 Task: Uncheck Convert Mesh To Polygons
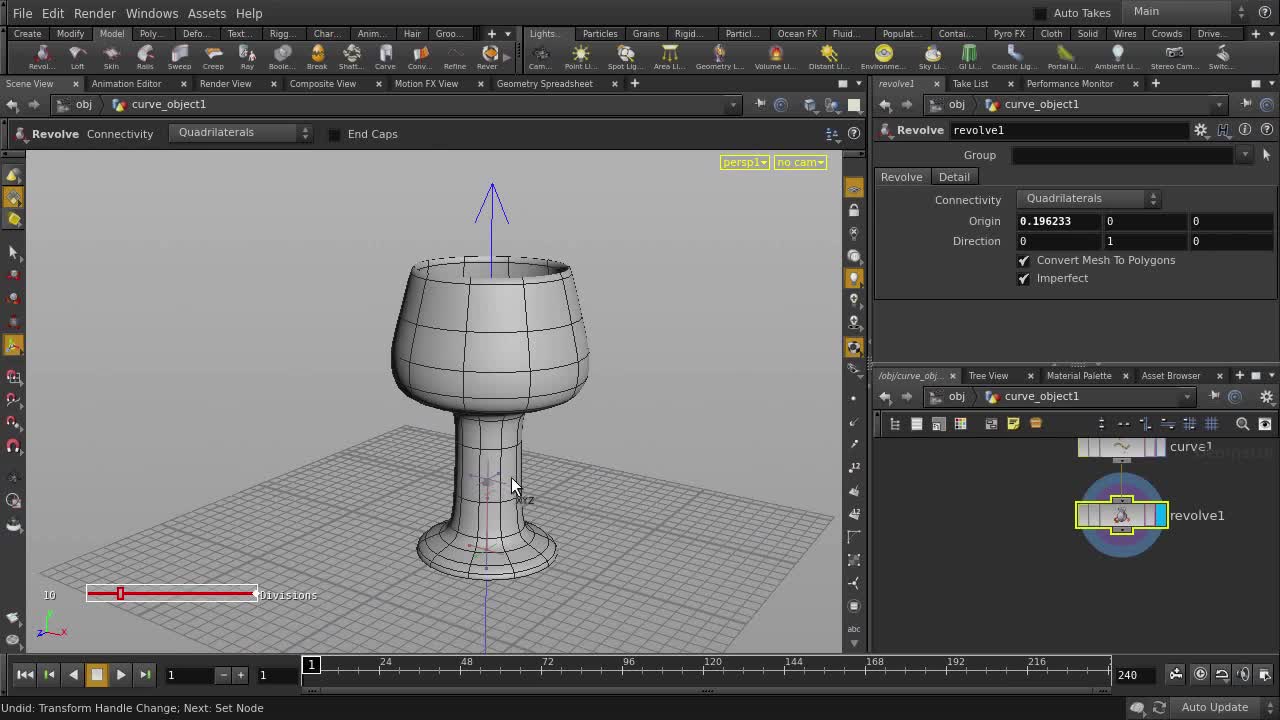click(x=1023, y=260)
